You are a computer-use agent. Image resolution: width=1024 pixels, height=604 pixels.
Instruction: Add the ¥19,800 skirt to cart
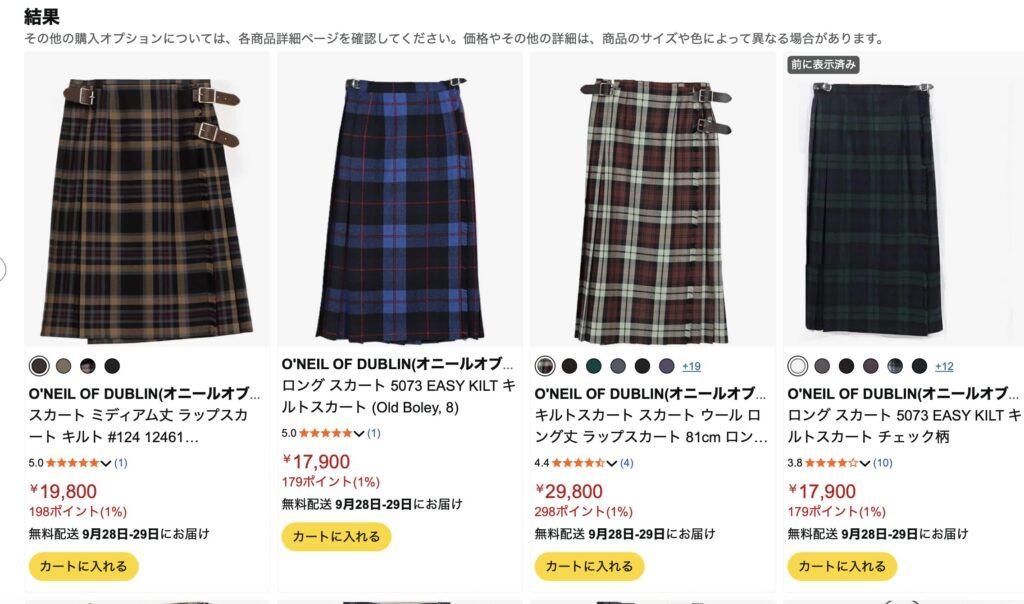tap(83, 566)
